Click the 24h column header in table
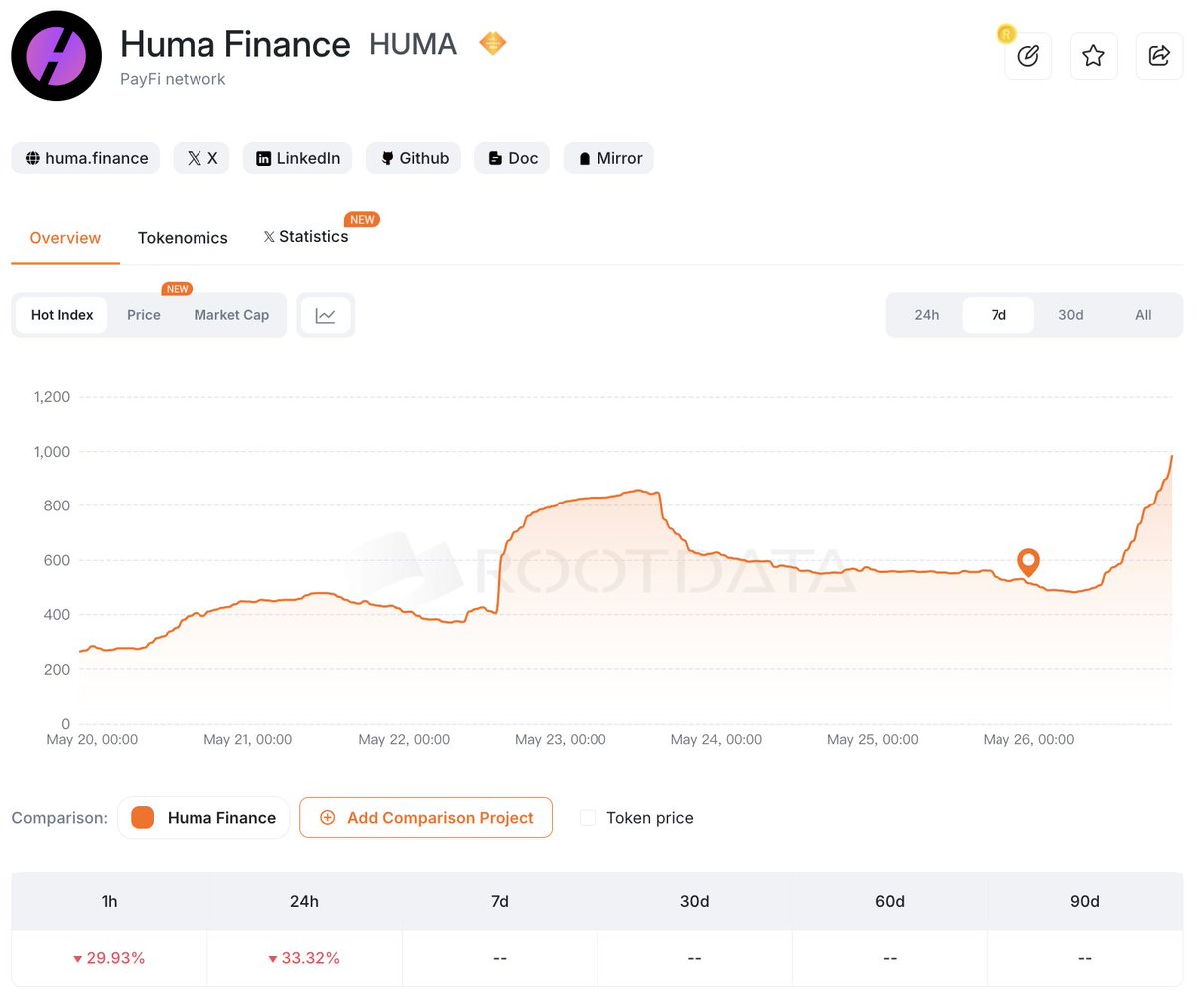Screen dimensions: 1197x1008 coord(304,902)
